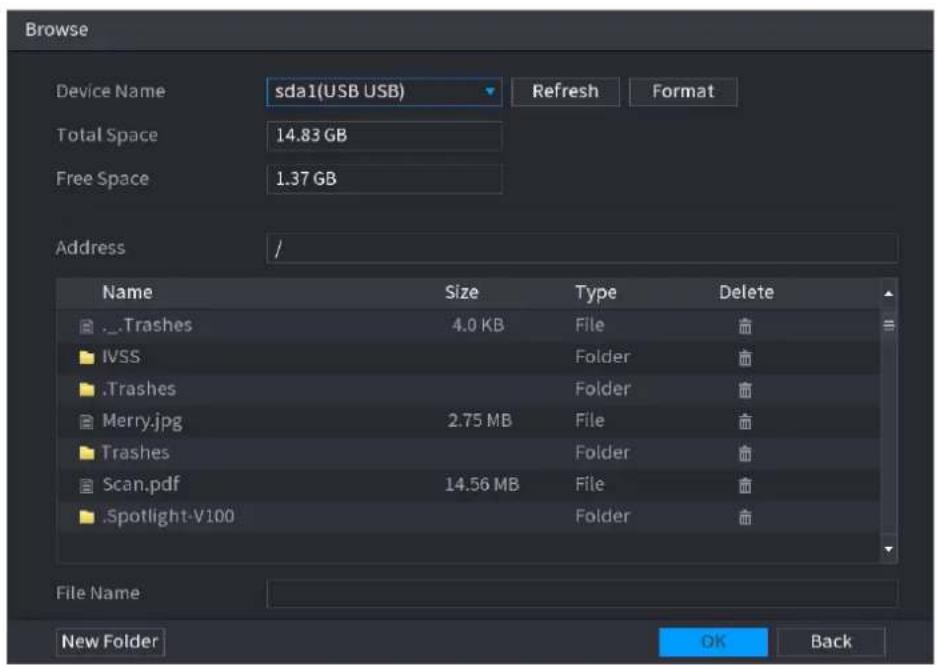Click the trash icon for Scan.pdf
Viewport: 937px width, 665px height.
[745, 485]
